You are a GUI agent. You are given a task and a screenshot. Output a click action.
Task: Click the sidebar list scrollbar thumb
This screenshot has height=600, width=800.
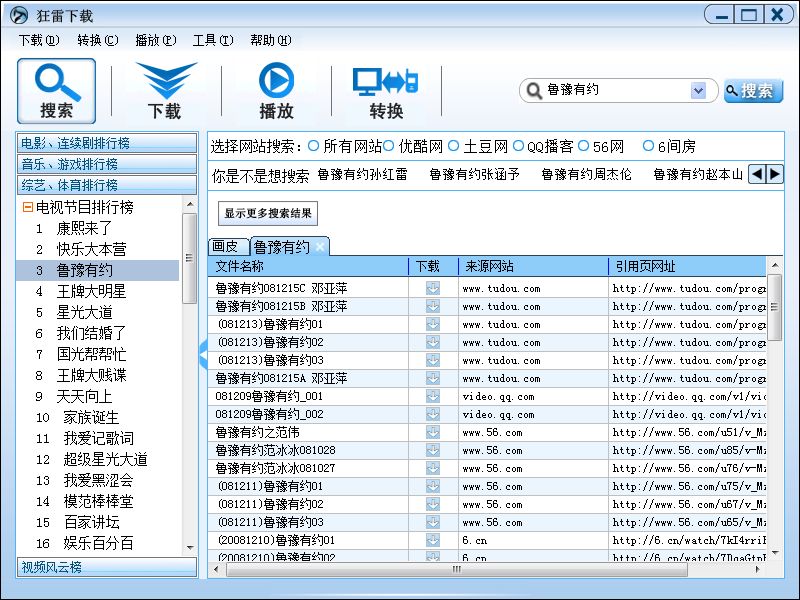click(189, 258)
